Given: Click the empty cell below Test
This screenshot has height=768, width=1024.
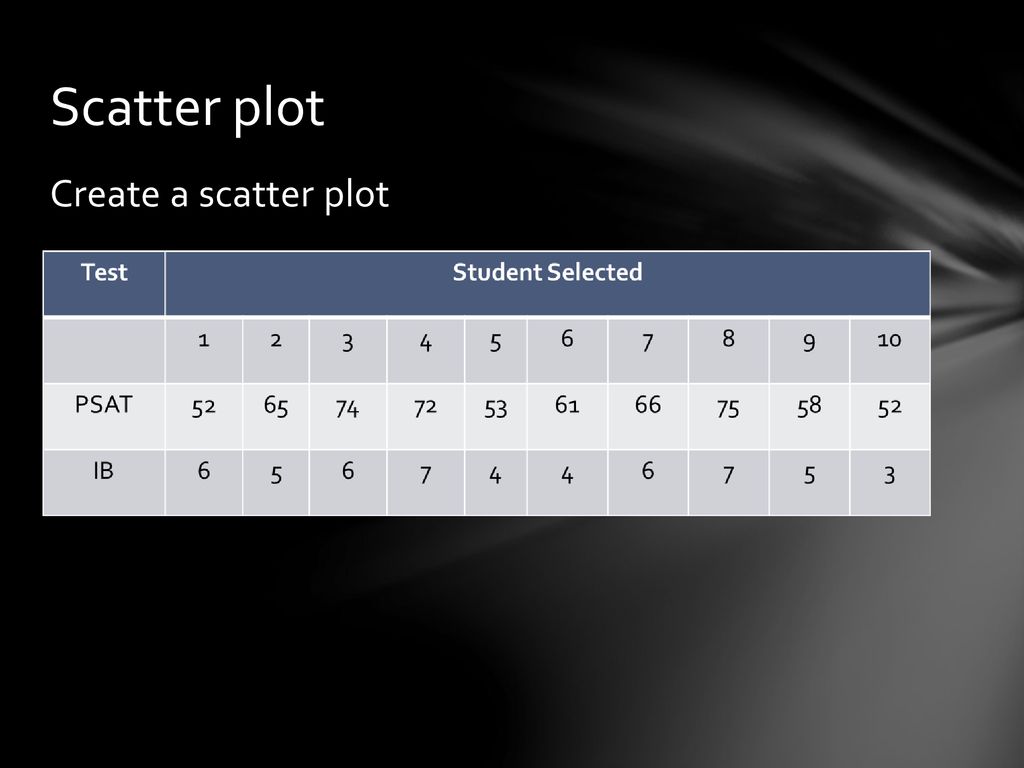Looking at the screenshot, I should [104, 349].
